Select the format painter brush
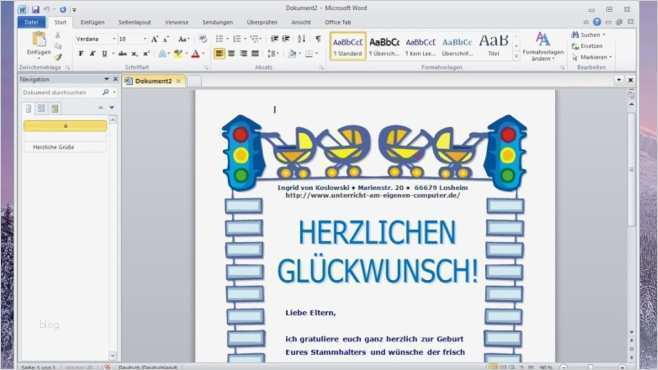 (58, 57)
